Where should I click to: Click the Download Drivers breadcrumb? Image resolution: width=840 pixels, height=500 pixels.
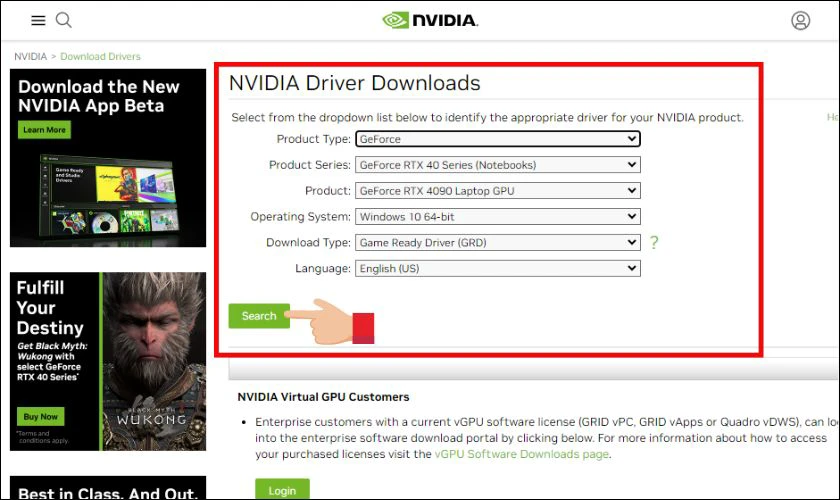tap(100, 56)
